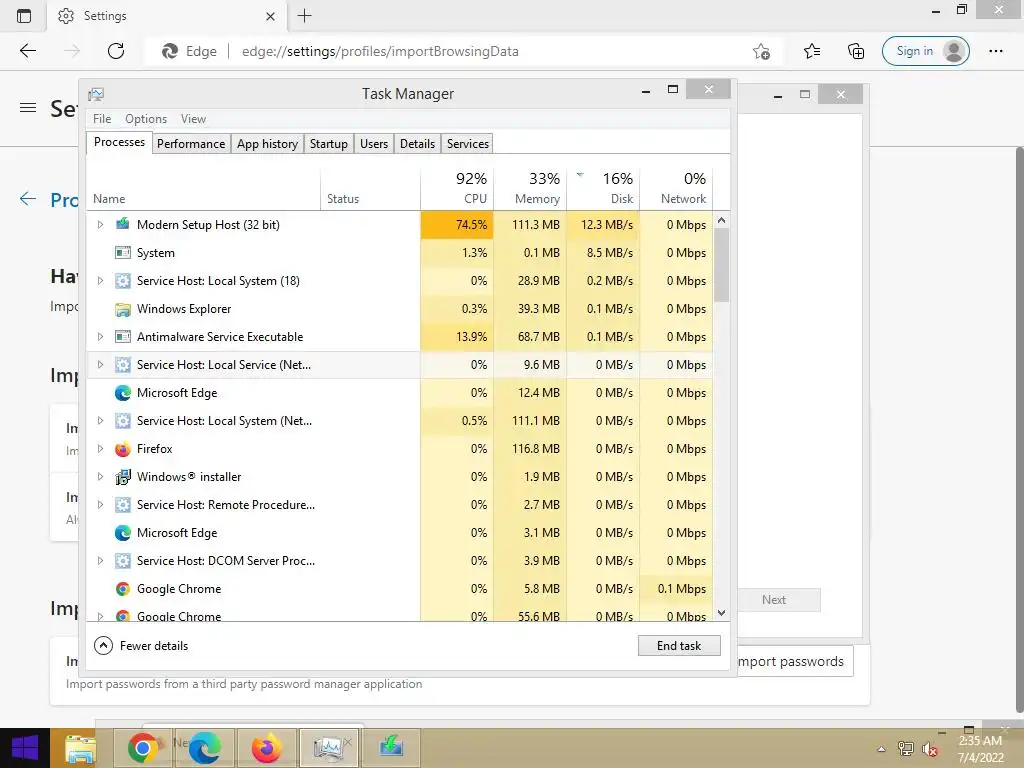The height and width of the screenshot is (768, 1024).
Task: Expand Service Host: Local Service (Net...)
Action: point(100,365)
